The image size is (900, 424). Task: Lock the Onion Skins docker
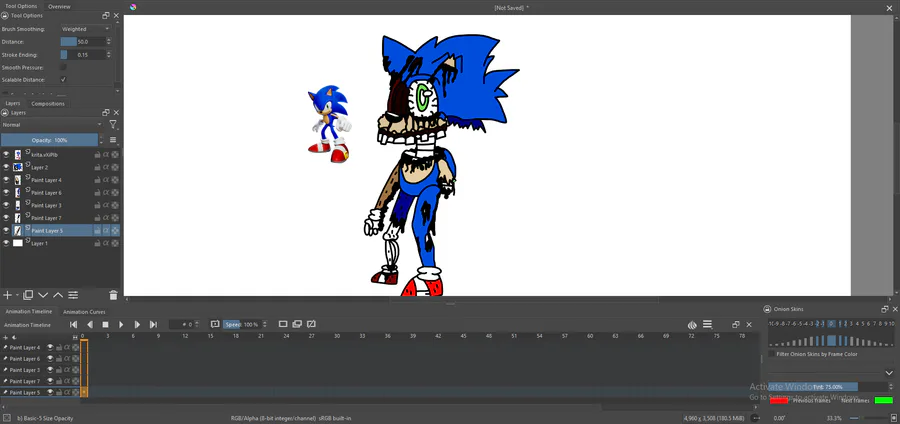(767, 309)
